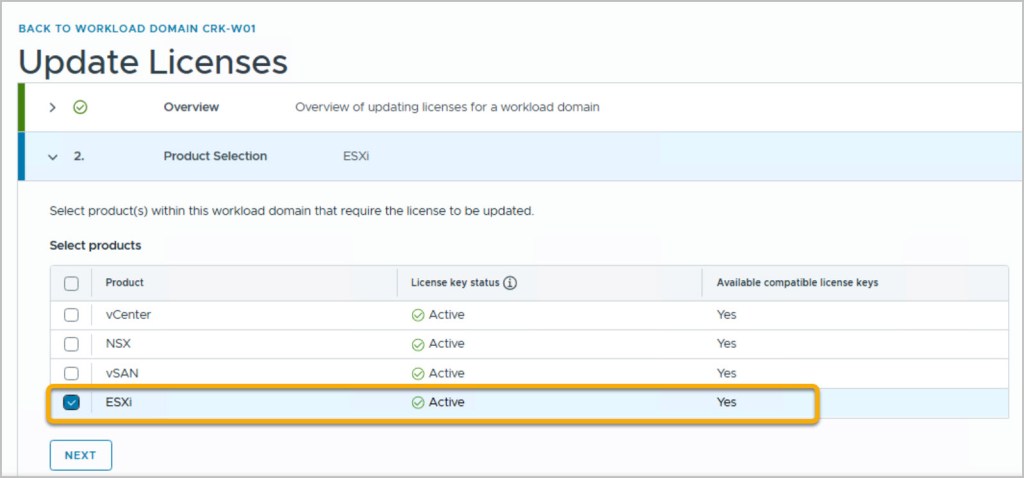The image size is (1024, 478).
Task: Open the Overview step title
Action: tap(191, 107)
